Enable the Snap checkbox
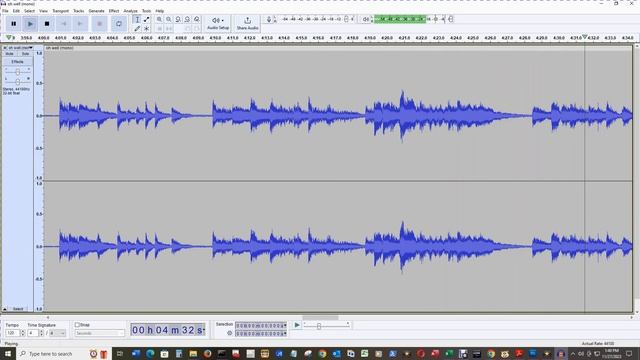This screenshot has width=640, height=360. pos(77,325)
